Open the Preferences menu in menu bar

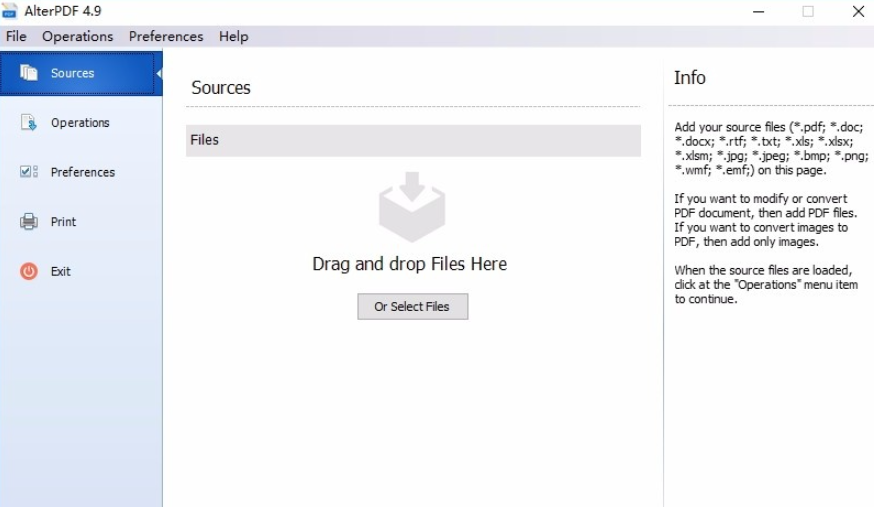(x=166, y=36)
